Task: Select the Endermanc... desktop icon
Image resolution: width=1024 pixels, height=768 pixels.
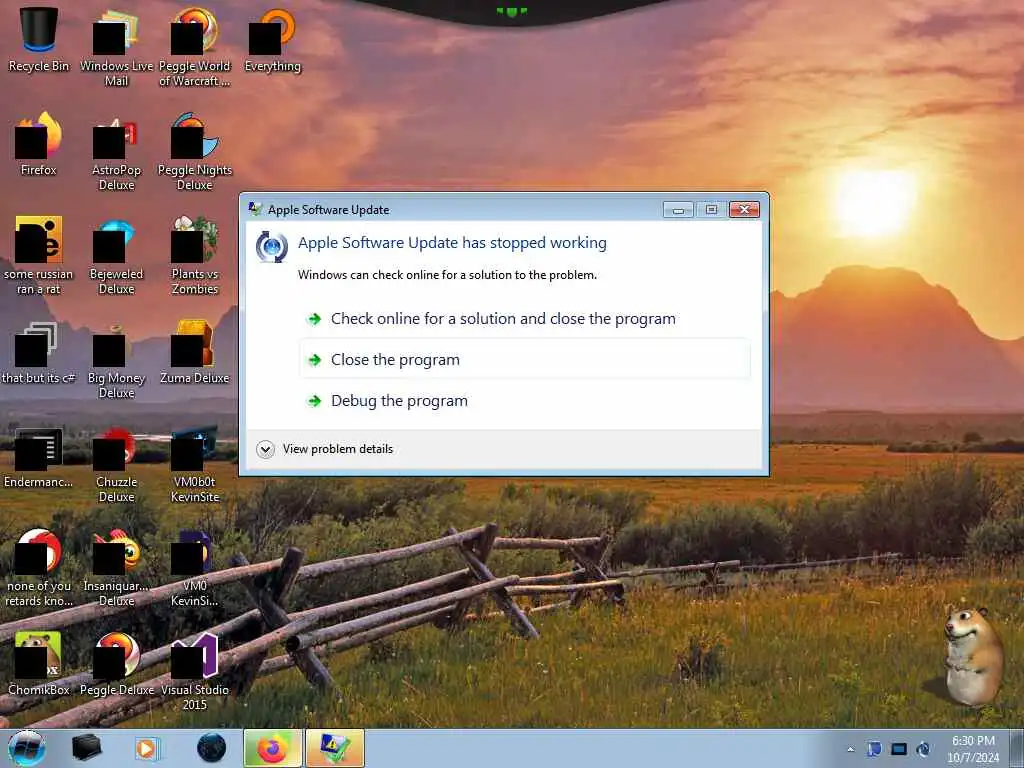Action: click(x=39, y=457)
